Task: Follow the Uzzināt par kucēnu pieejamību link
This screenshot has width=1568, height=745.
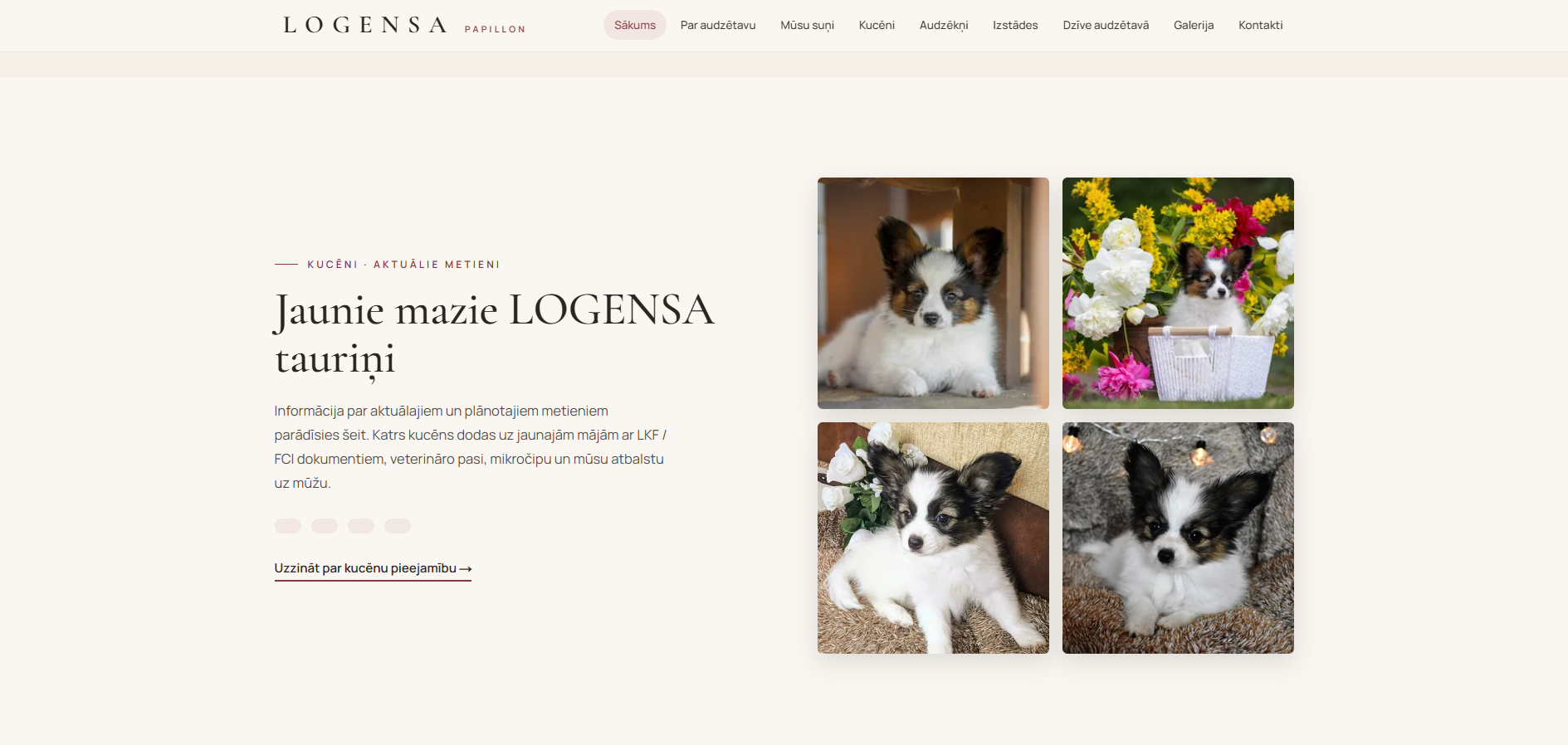Action: pos(373,569)
